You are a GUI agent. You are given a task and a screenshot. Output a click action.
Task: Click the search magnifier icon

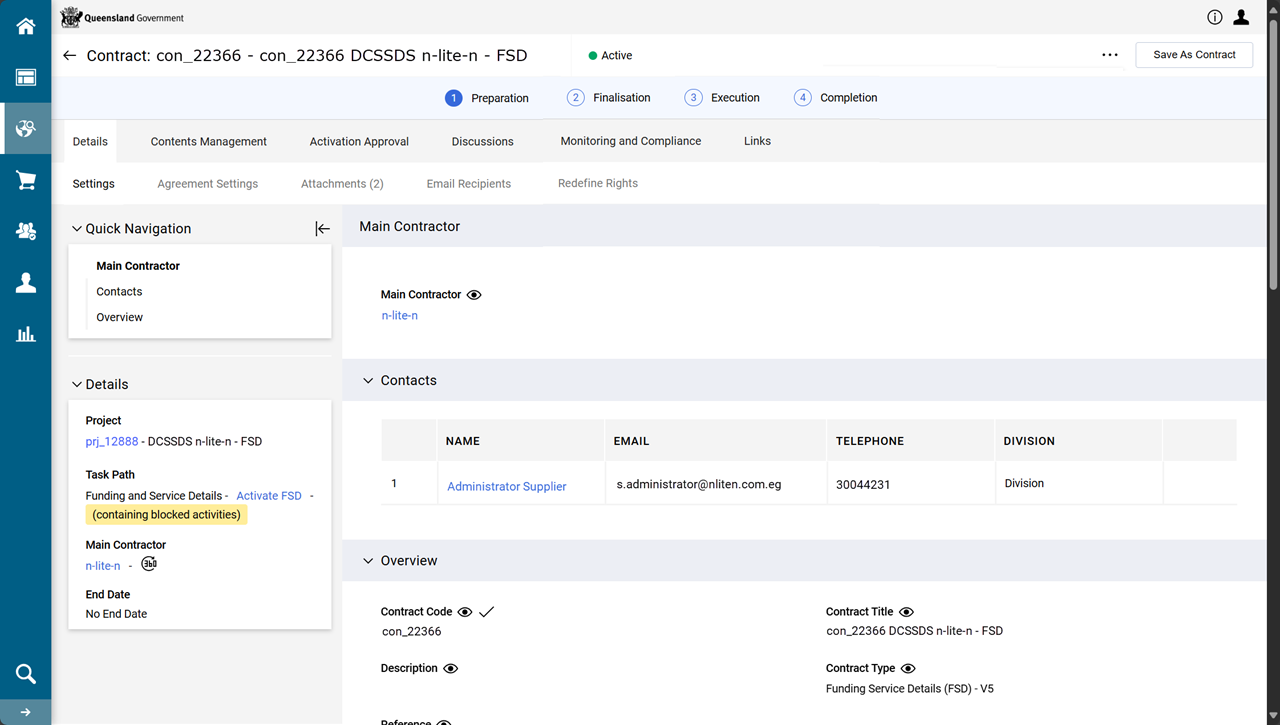[x=25, y=673]
